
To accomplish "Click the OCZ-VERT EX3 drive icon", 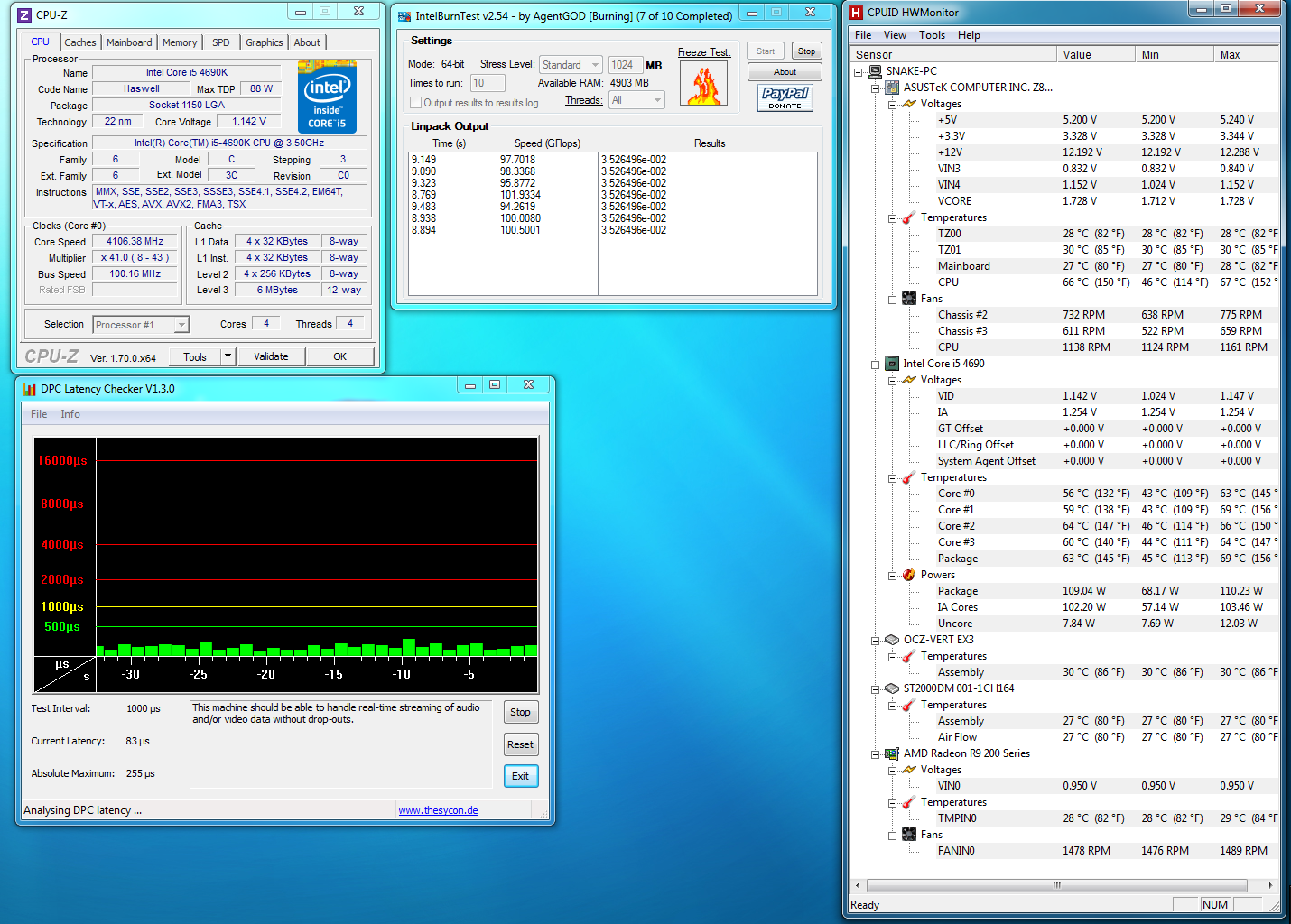I will click(892, 640).
